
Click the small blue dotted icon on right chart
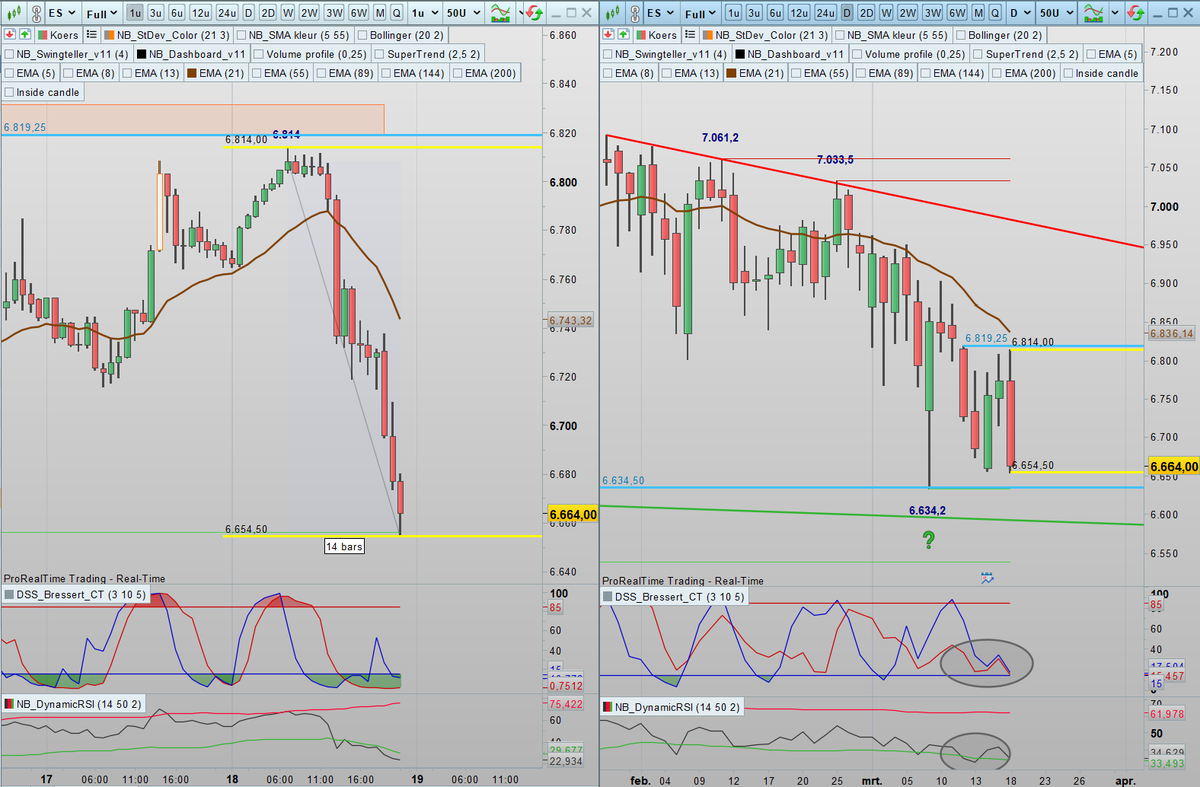coord(986,576)
